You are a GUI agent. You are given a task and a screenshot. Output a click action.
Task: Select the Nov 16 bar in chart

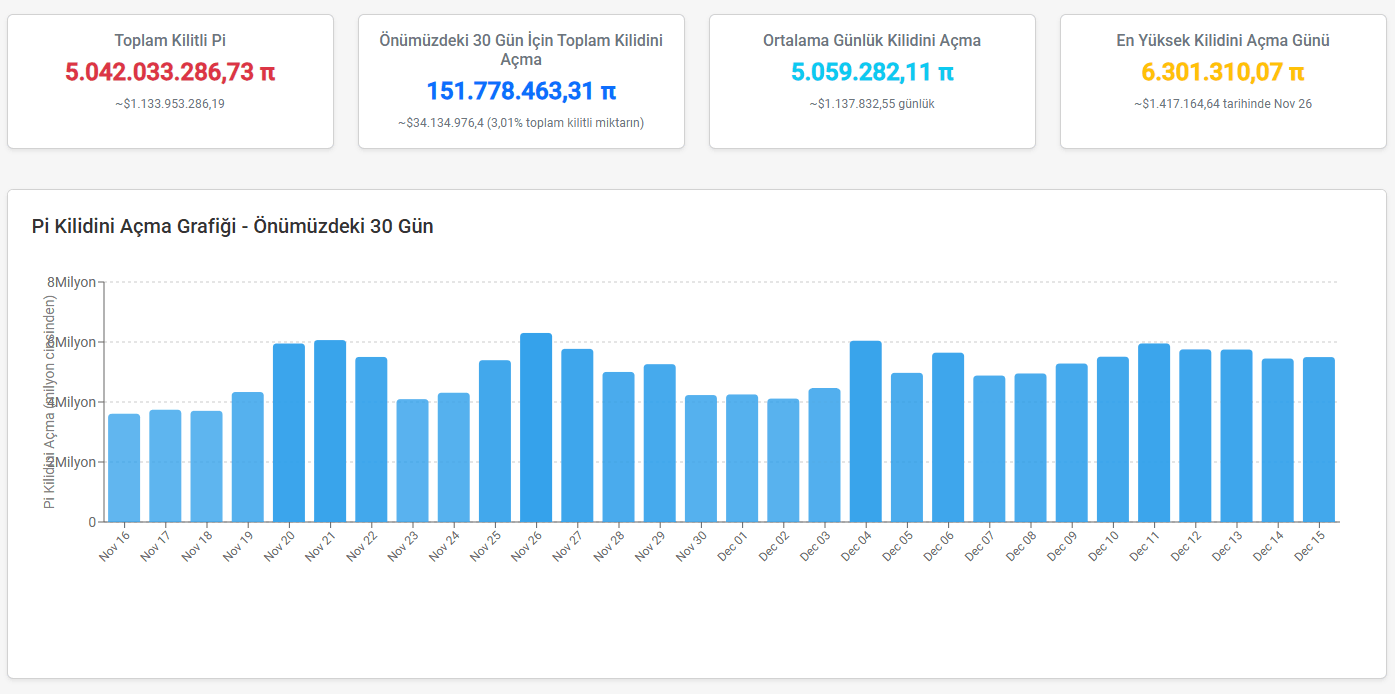pyautogui.click(x=124, y=468)
